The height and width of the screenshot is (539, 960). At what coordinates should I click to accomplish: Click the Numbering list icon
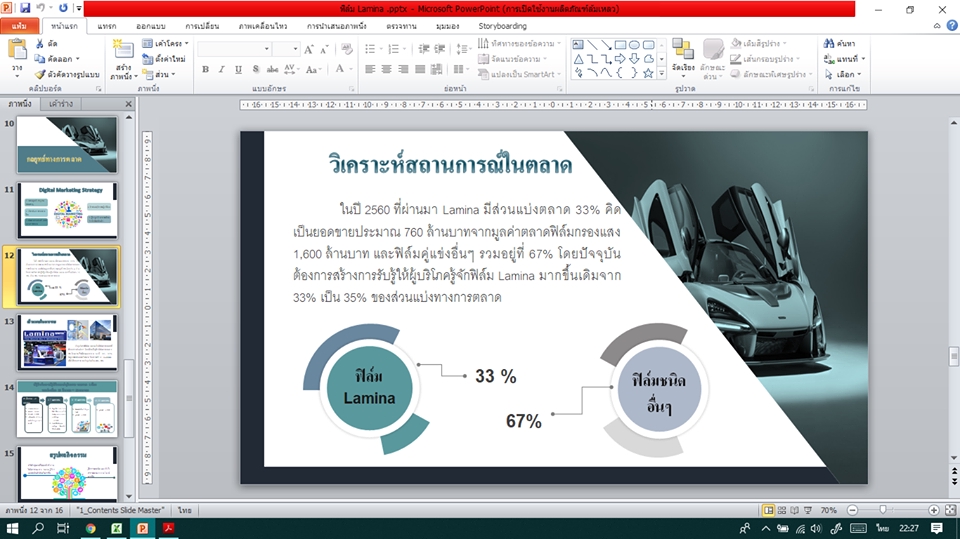pos(396,49)
